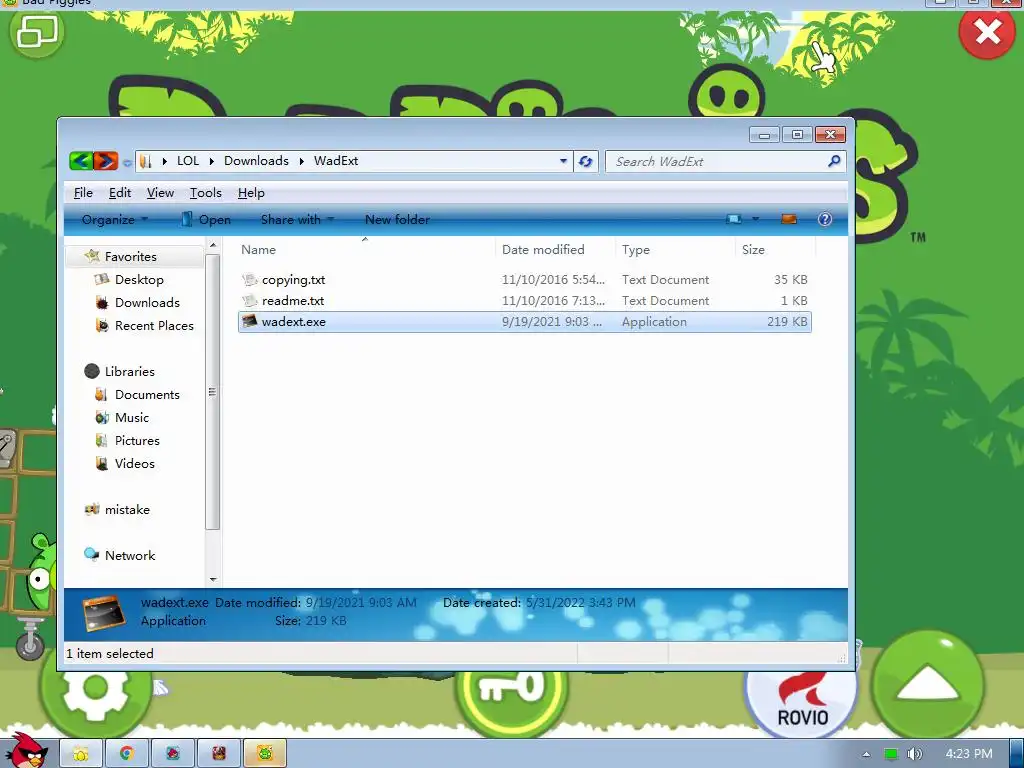Click navigation pane scroll up arrow
The image size is (1024, 768).
(212, 245)
